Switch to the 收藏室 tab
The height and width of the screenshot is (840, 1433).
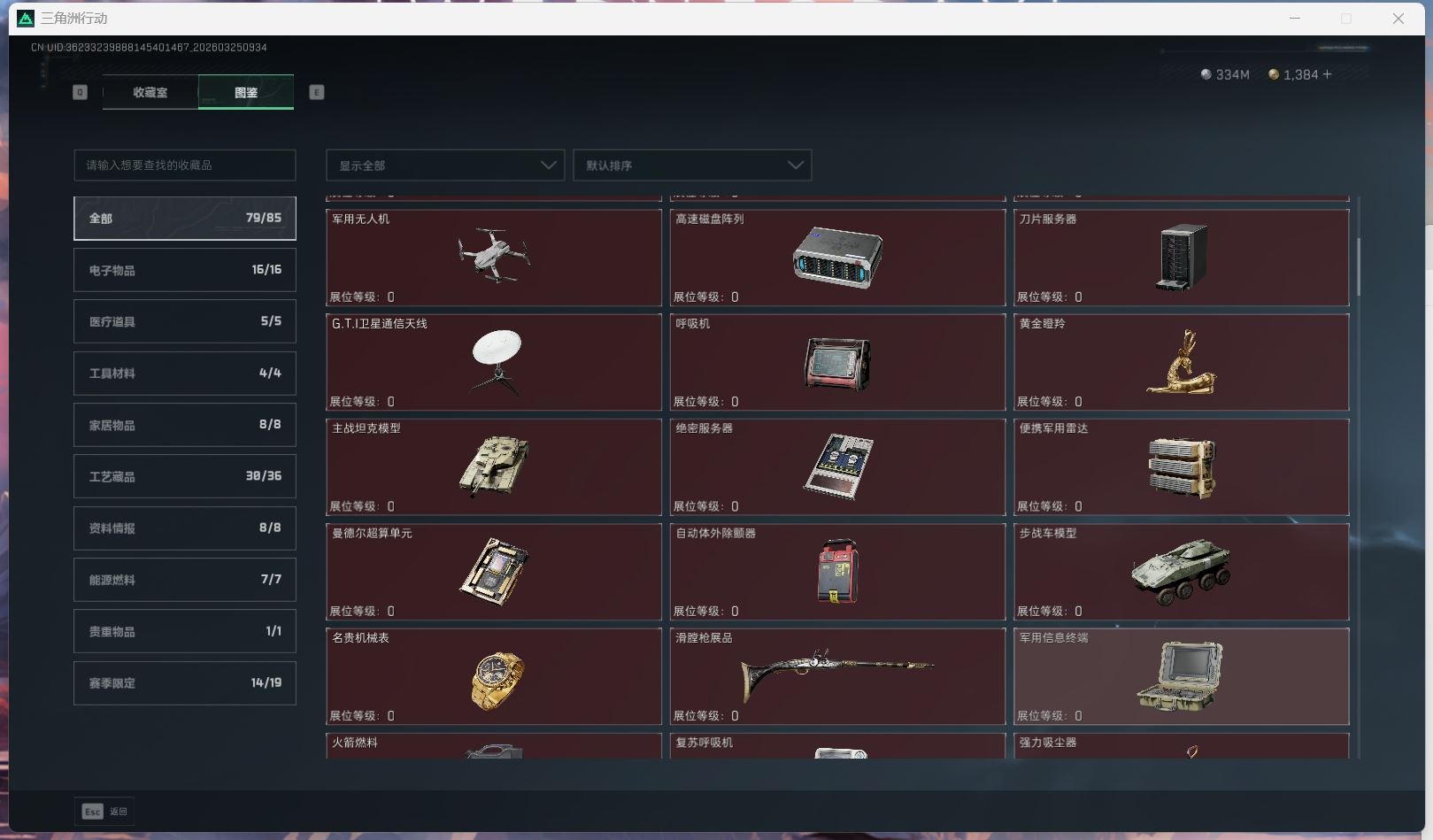(x=149, y=92)
